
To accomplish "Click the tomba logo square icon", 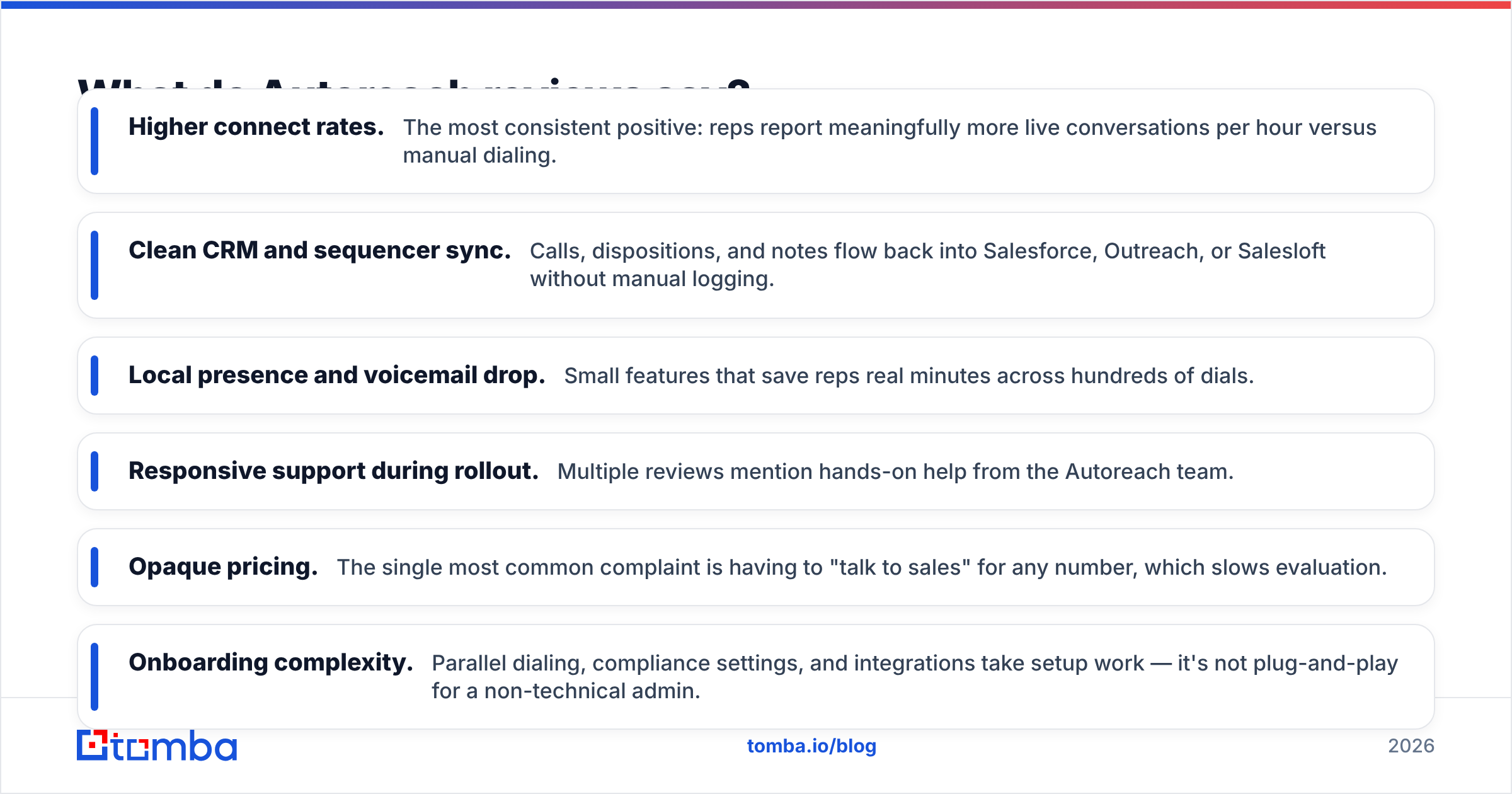I will [x=92, y=745].
